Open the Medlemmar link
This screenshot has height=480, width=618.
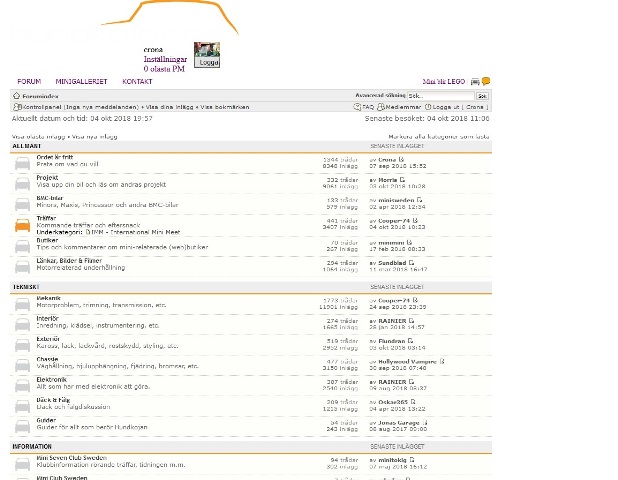(x=403, y=107)
